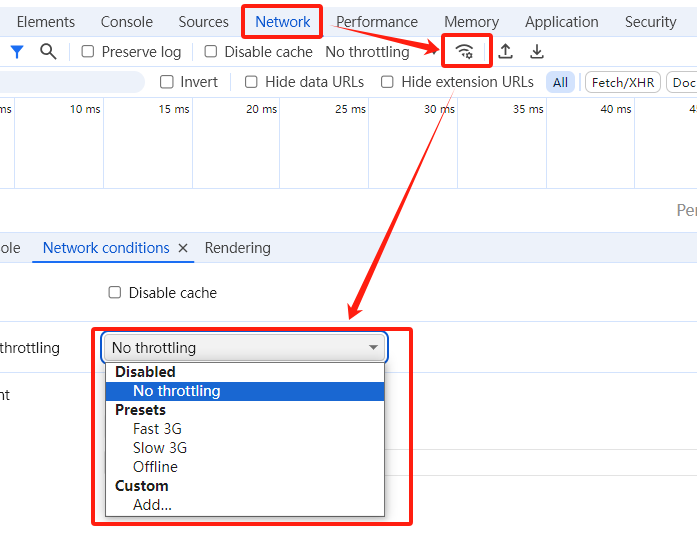Click the blue filter funnel icon
Image resolution: width=697 pixels, height=540 pixels.
pyautogui.click(x=17, y=52)
